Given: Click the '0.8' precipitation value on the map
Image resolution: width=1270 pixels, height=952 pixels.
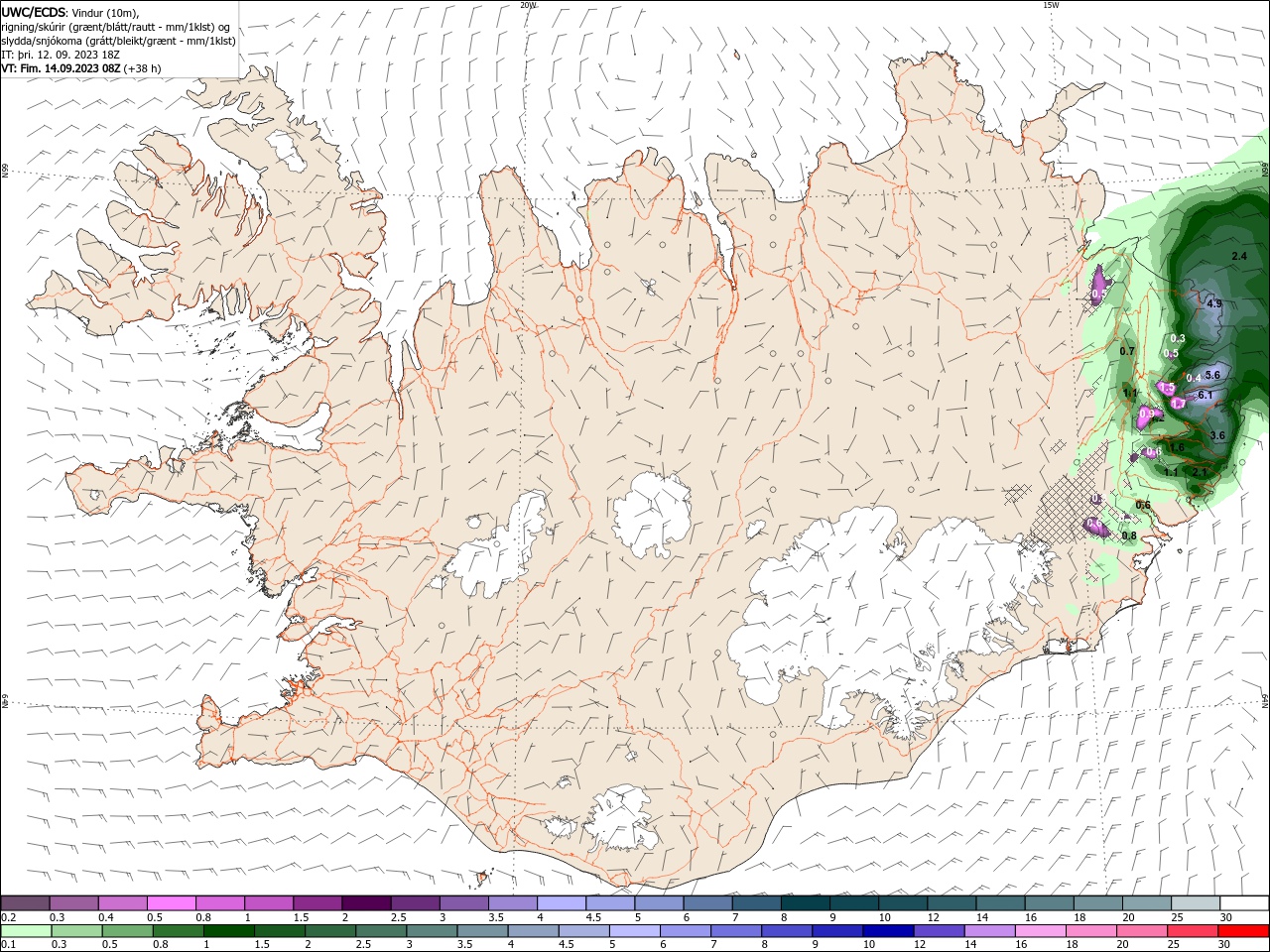Looking at the screenshot, I should click(x=1129, y=535).
